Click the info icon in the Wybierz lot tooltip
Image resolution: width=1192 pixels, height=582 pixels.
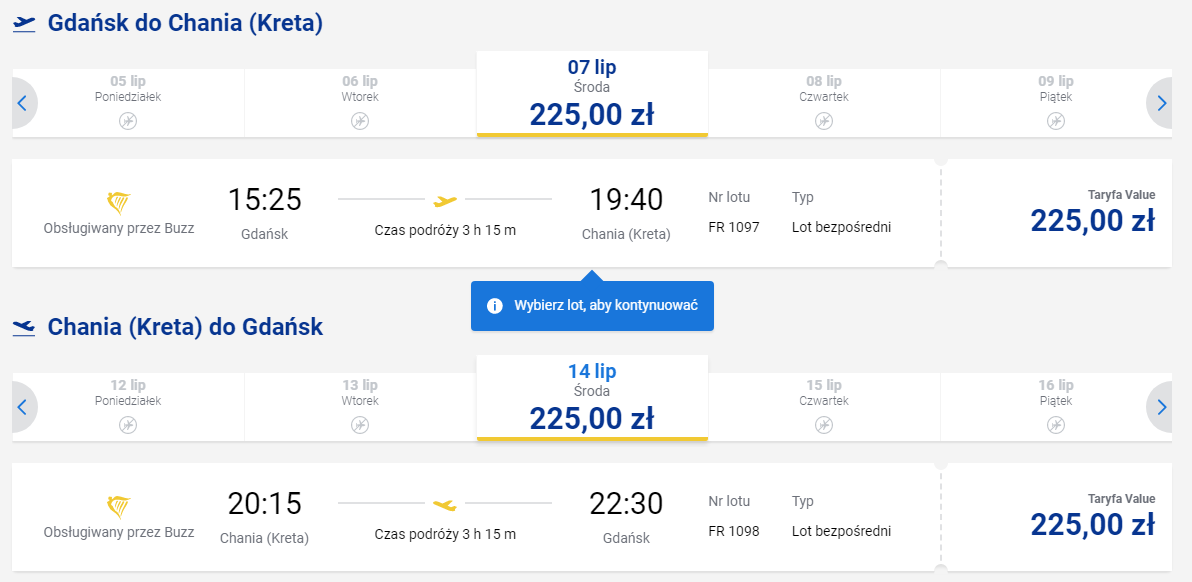495,306
